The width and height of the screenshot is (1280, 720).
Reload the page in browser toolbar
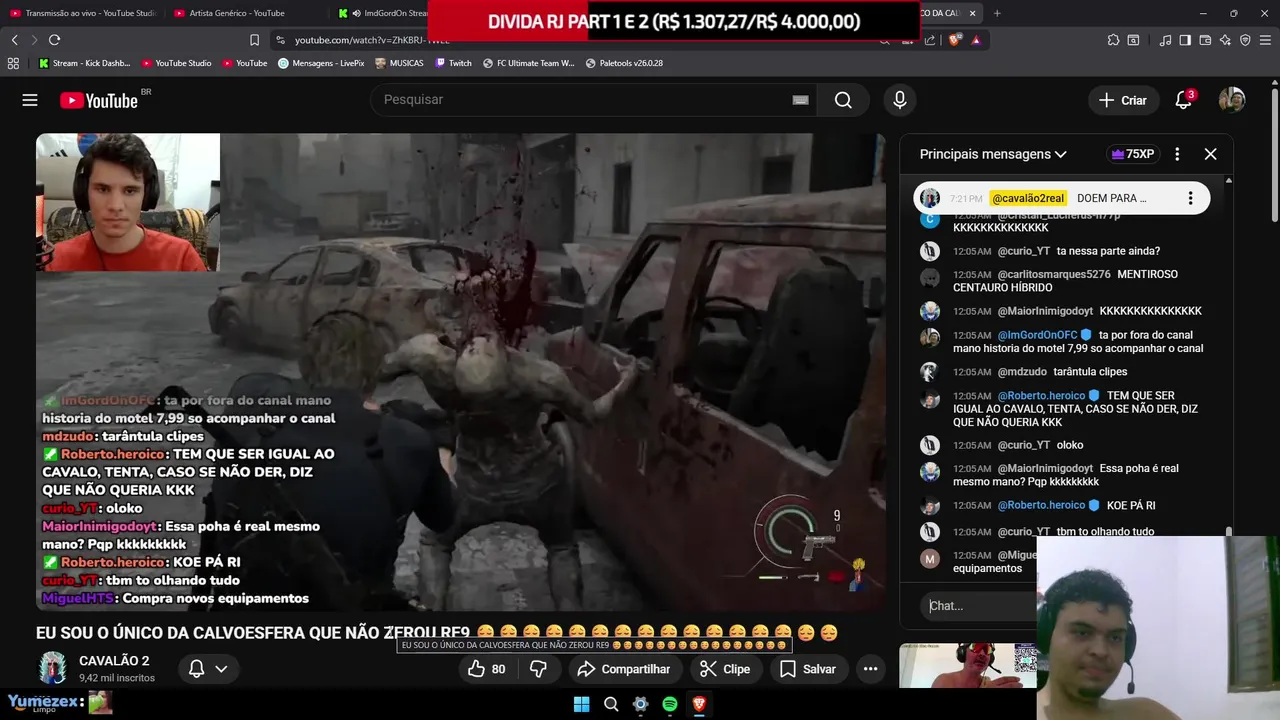pyautogui.click(x=54, y=40)
